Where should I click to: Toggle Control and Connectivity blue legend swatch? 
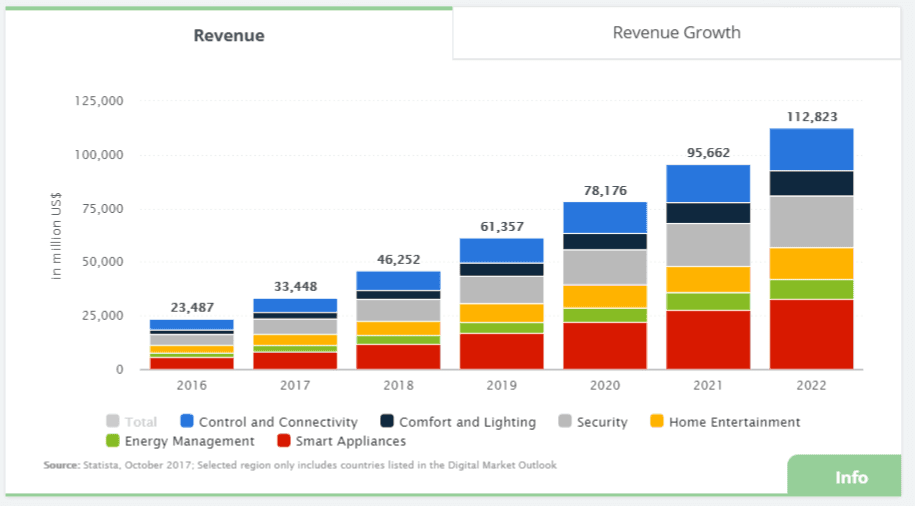pyautogui.click(x=187, y=421)
